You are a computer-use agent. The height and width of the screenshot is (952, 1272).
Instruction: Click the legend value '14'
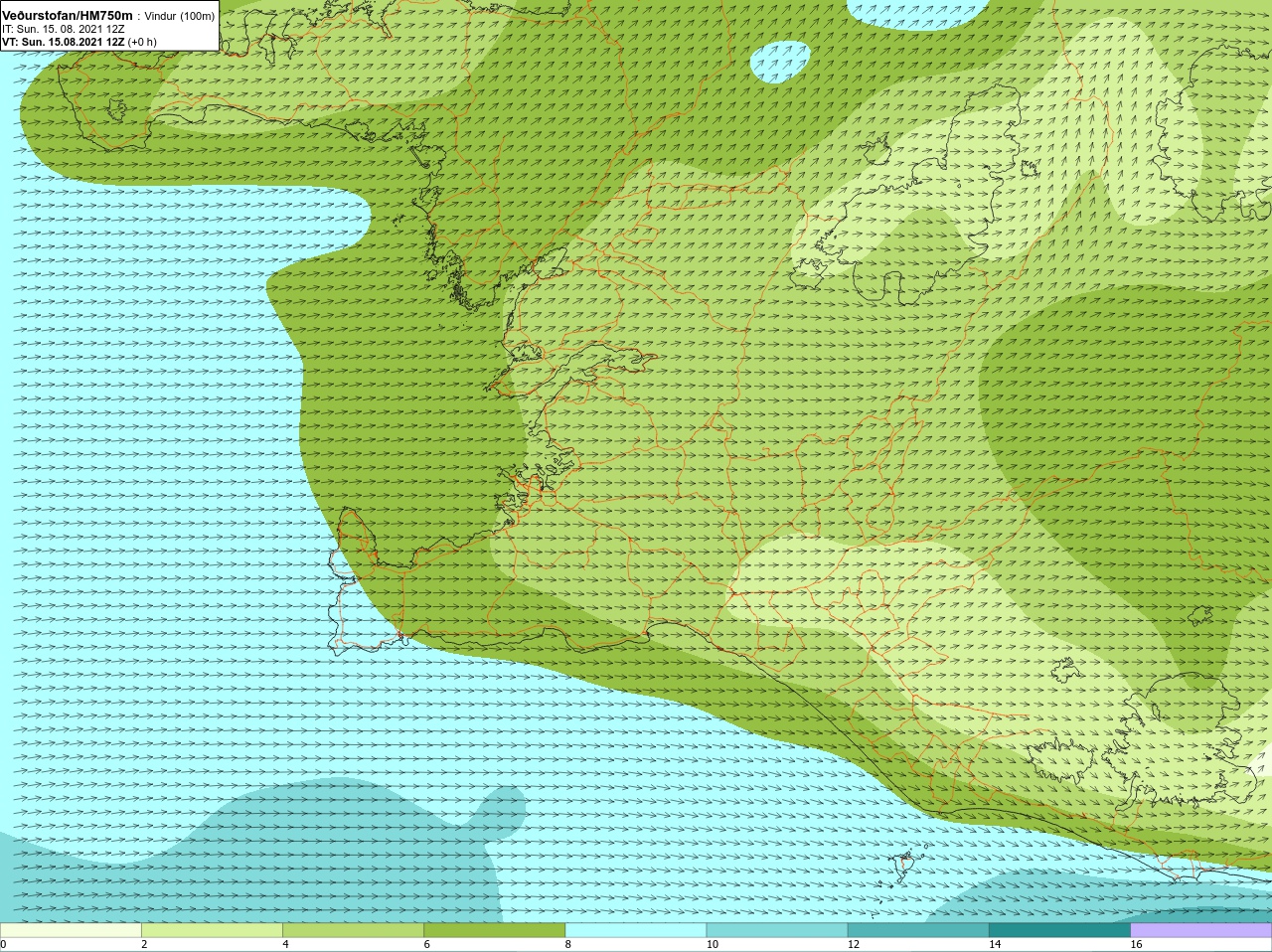[x=995, y=944]
